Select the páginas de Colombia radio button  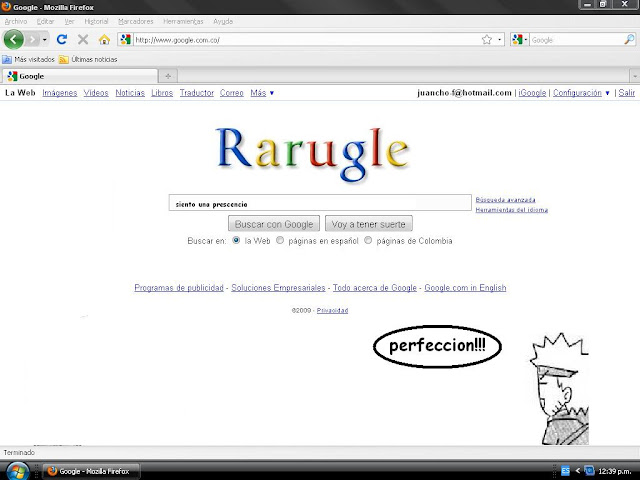pyautogui.click(x=368, y=240)
